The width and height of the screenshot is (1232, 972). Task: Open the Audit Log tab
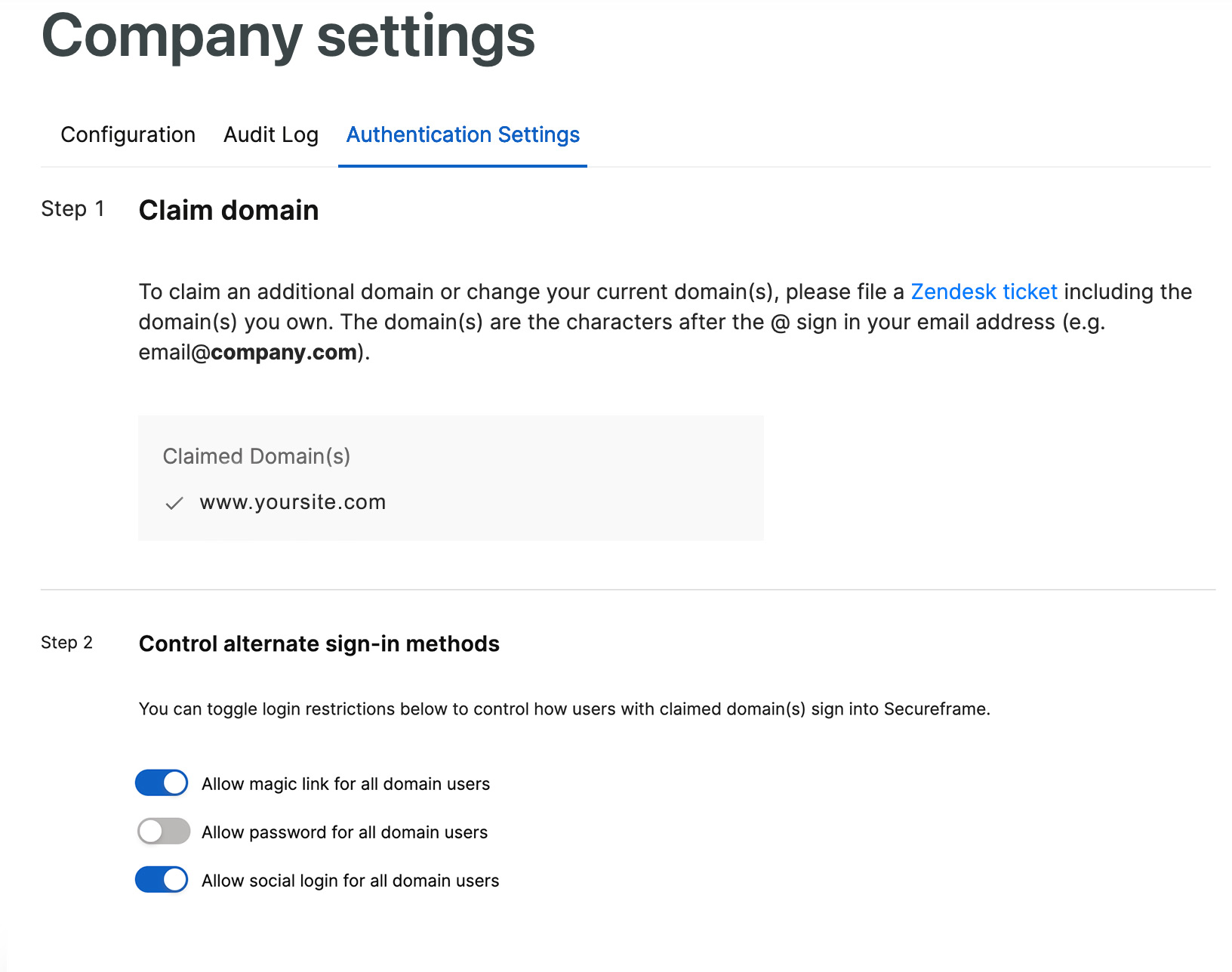point(270,134)
